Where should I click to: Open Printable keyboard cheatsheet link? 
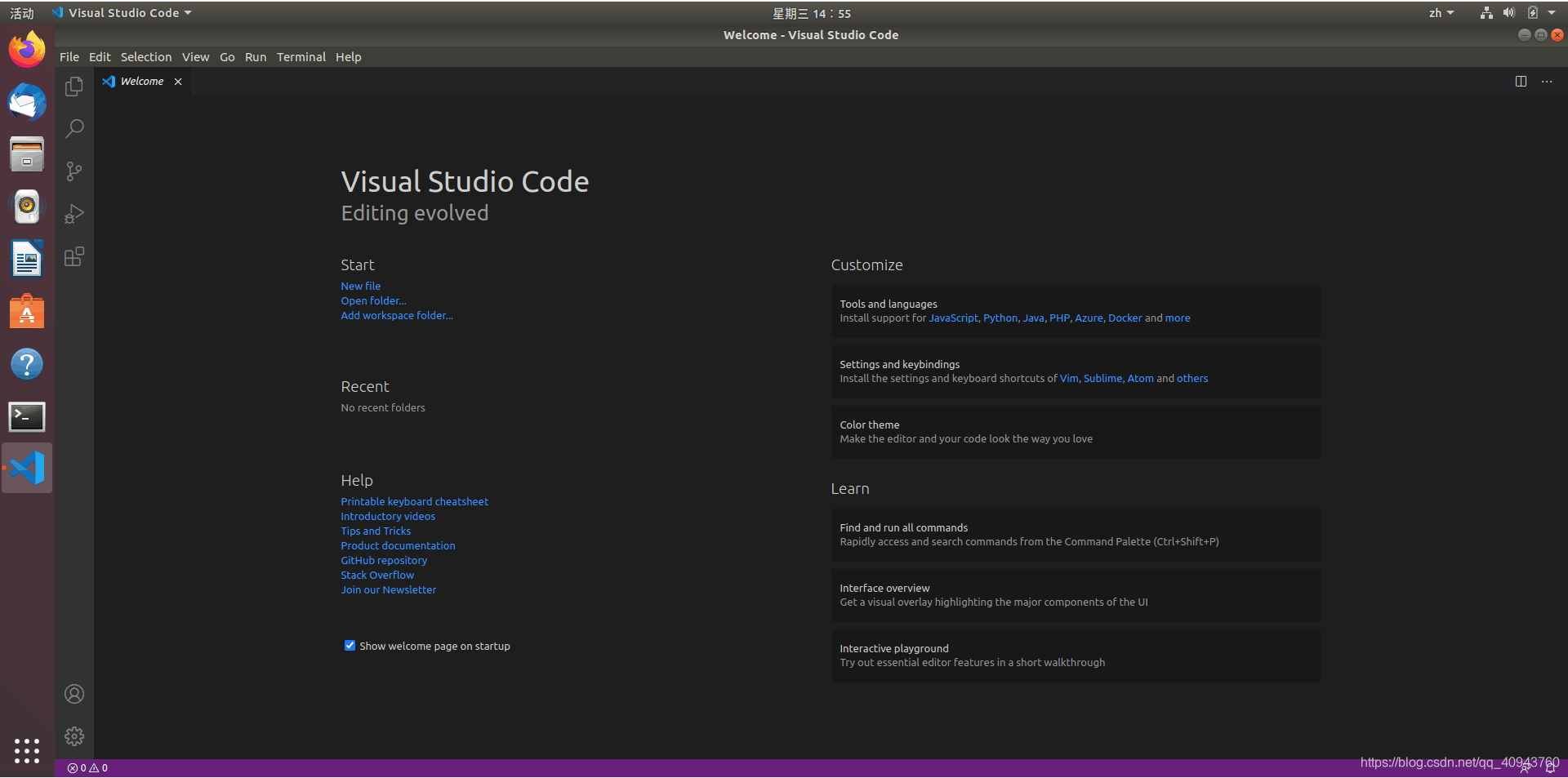click(x=414, y=502)
